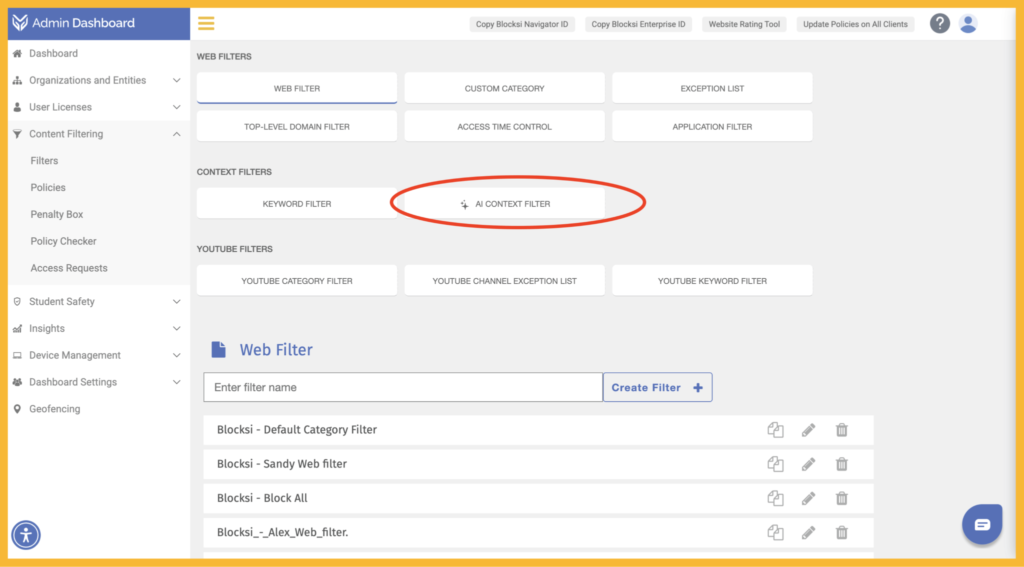Click Update Policies on All Clients
1024x567 pixels.
pos(855,24)
